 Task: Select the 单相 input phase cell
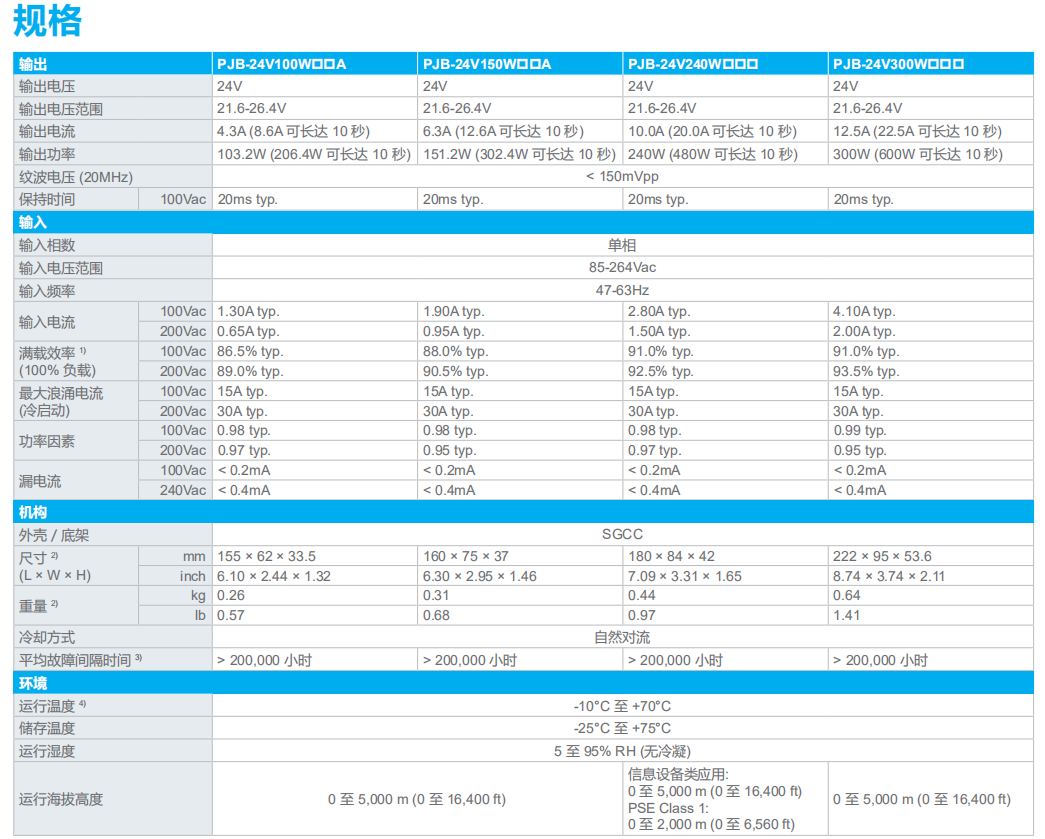tap(622, 244)
